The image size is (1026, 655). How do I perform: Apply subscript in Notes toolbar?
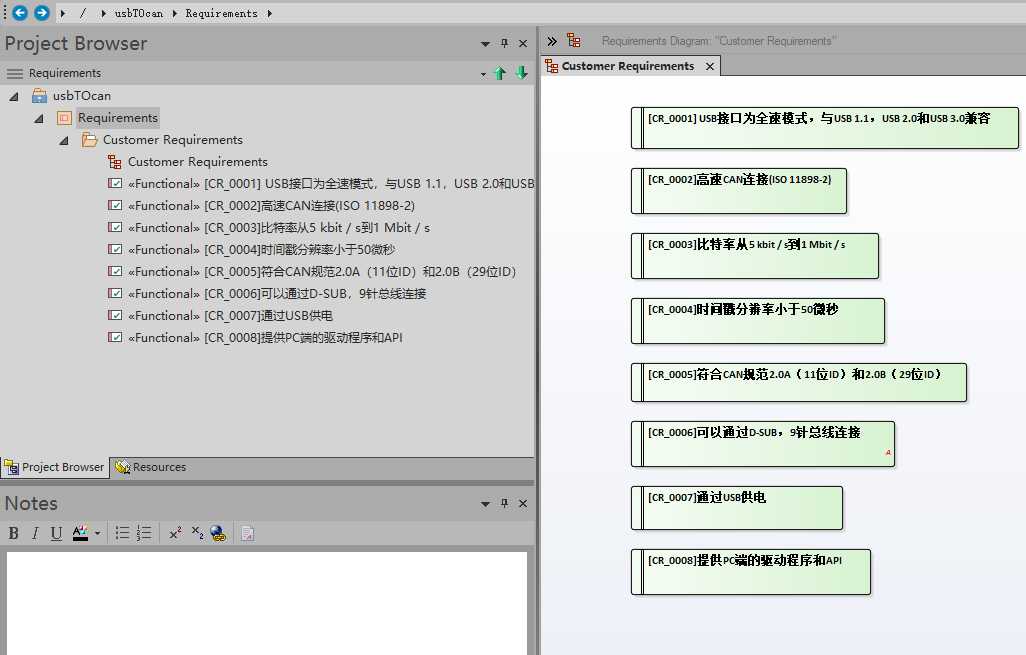[x=197, y=533]
